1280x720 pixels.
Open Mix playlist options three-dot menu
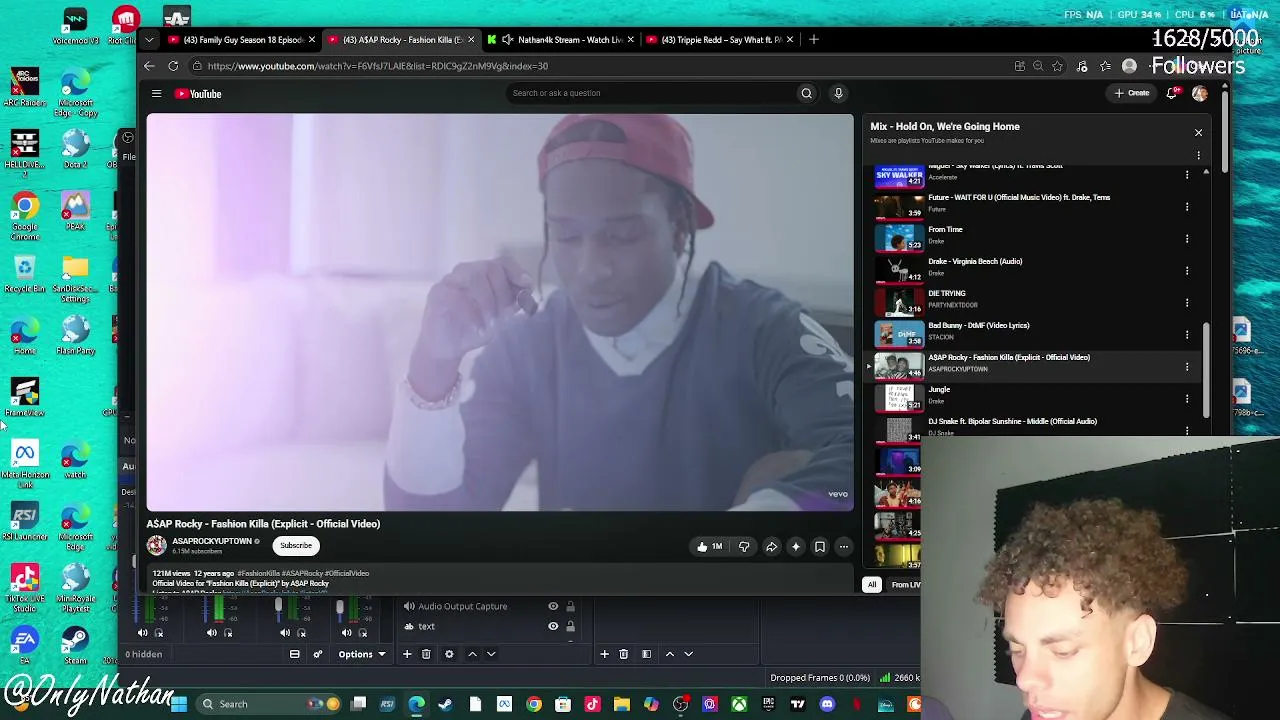click(1198, 155)
